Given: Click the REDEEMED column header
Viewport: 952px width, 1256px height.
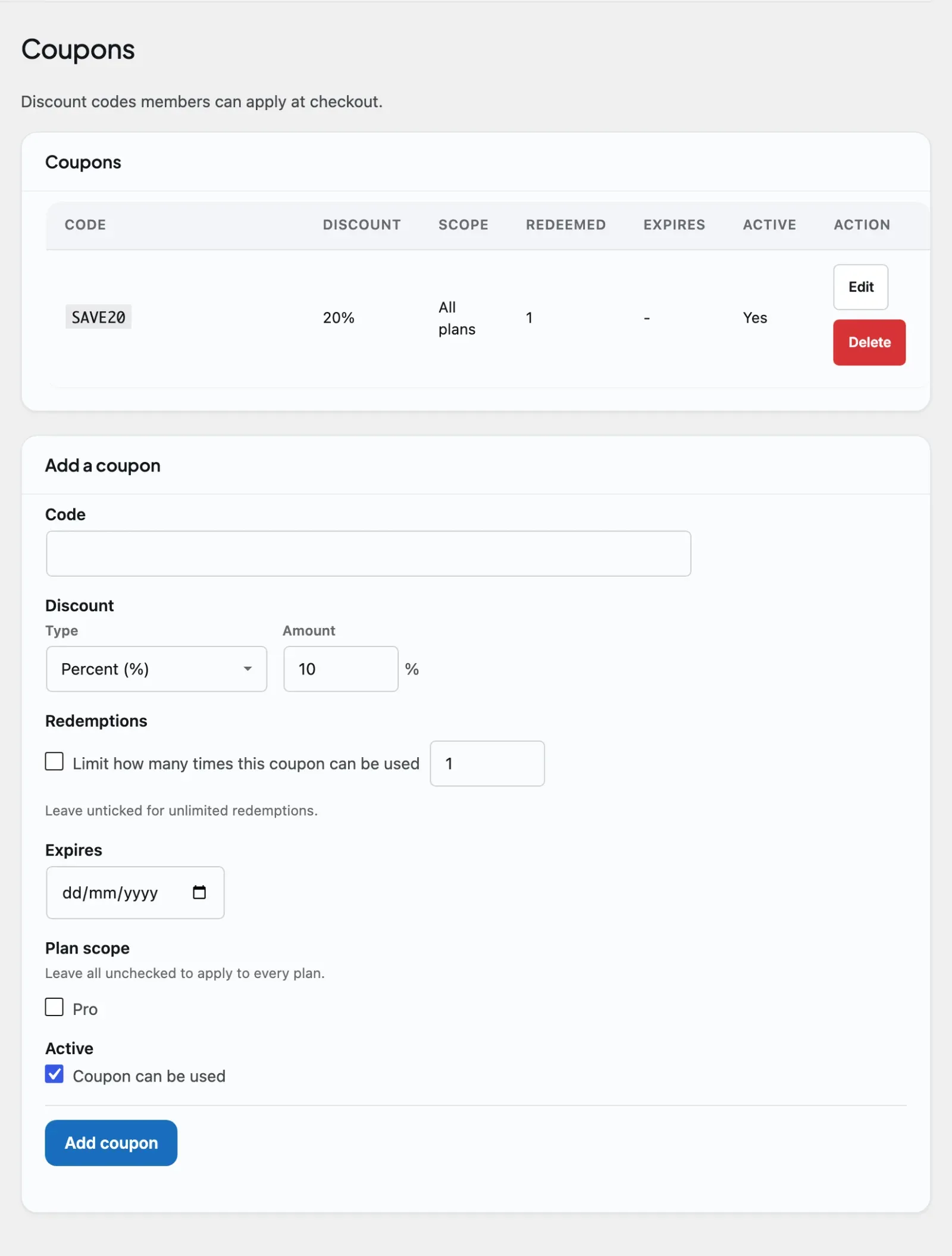Looking at the screenshot, I should [x=566, y=225].
